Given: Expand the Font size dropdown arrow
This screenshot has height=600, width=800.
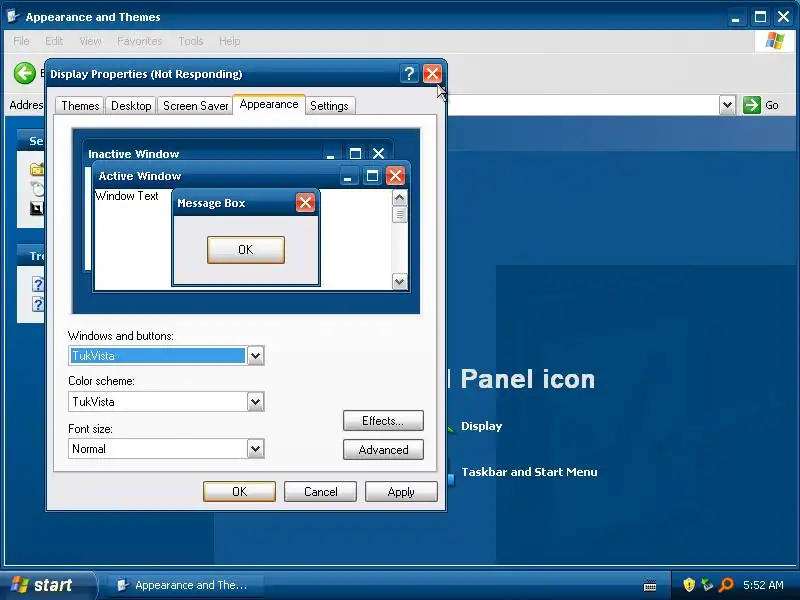Looking at the screenshot, I should pos(256,448).
